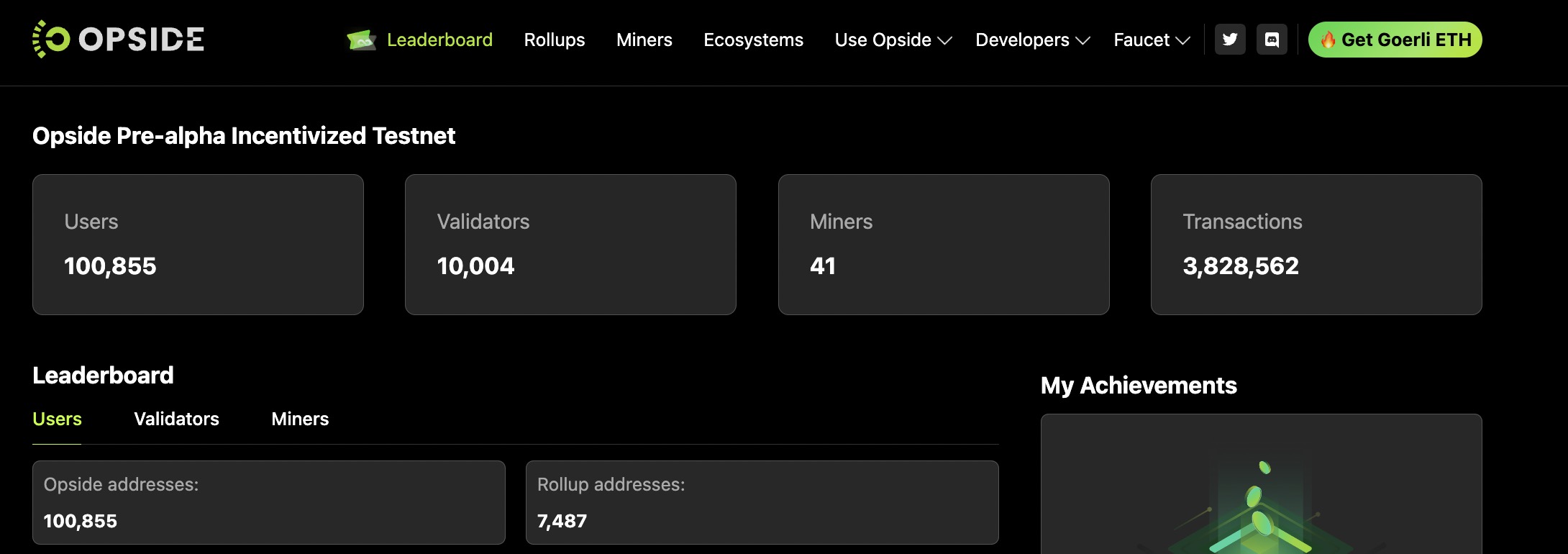Screen dimensions: 1568x554
Task: Expand the Developers dropdown menu
Action: (x=1032, y=40)
